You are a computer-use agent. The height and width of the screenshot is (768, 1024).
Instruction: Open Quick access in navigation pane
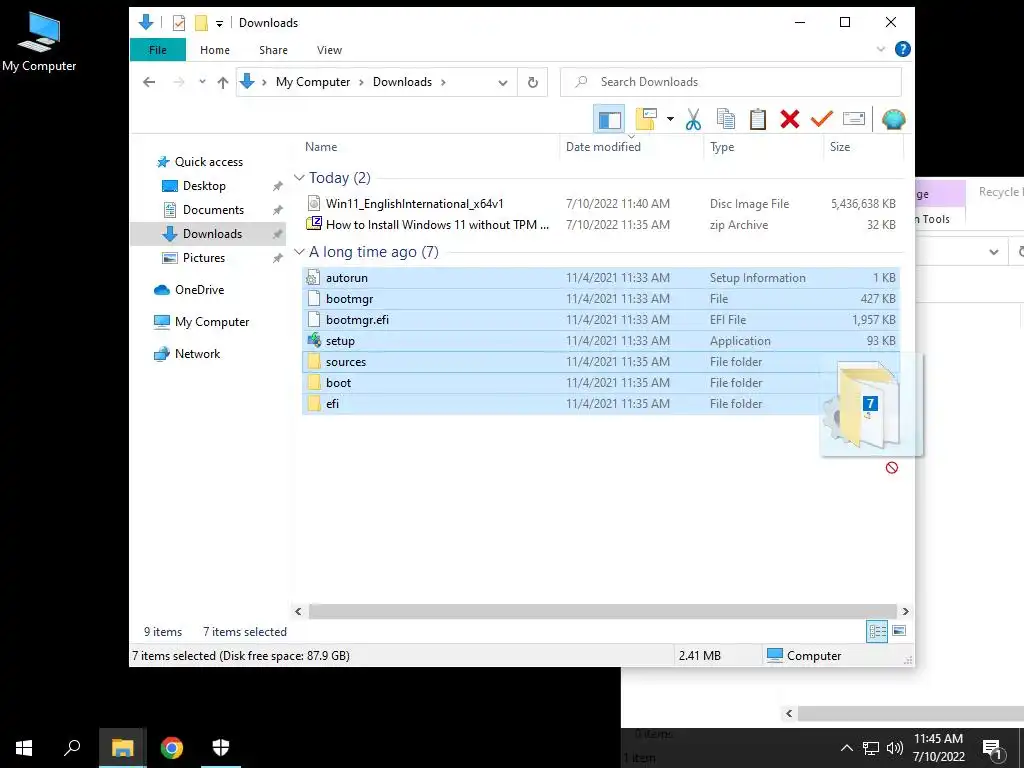click(x=208, y=161)
